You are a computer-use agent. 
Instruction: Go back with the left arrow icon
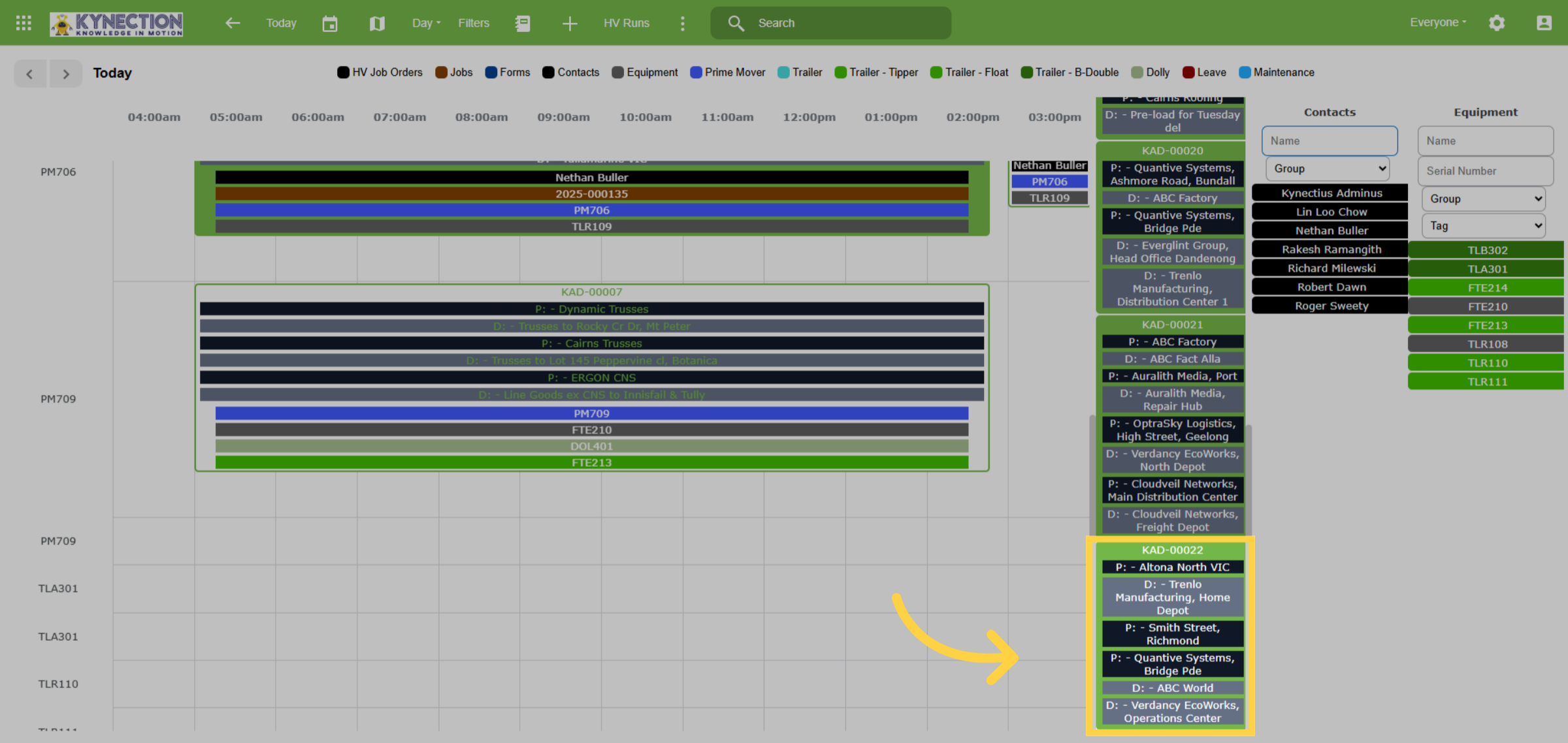pos(233,23)
